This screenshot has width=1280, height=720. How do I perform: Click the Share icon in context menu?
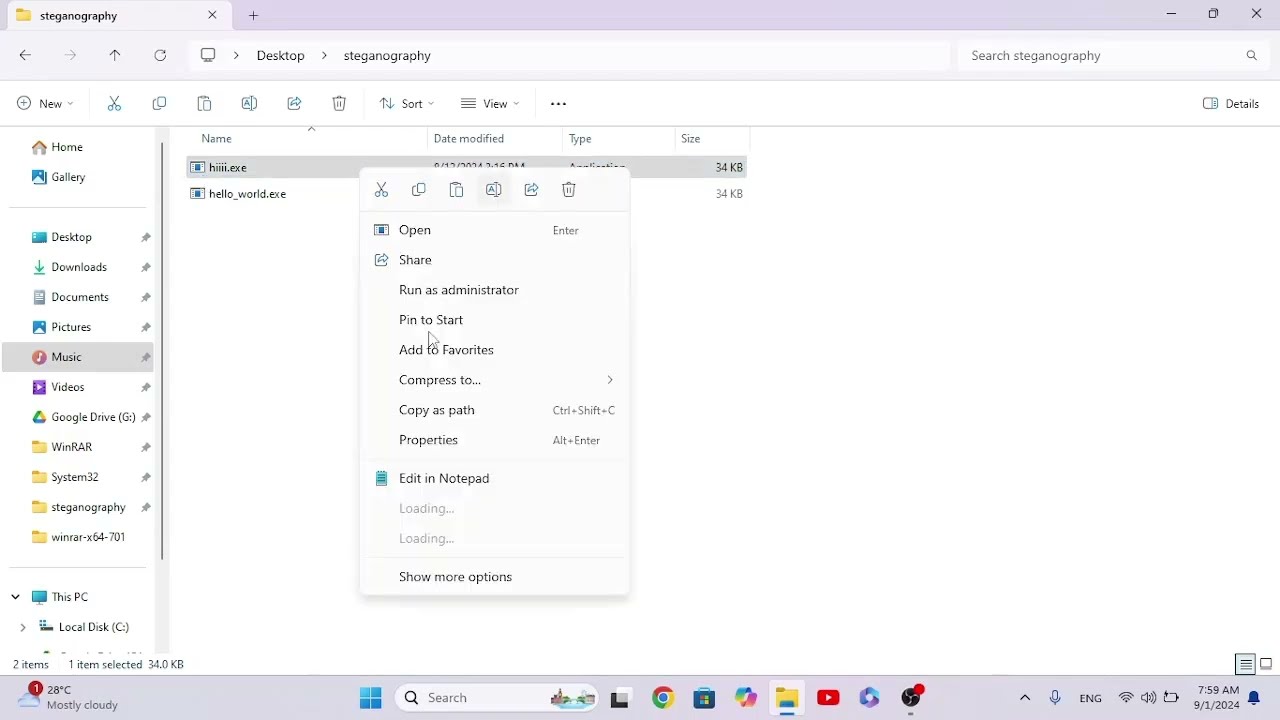click(531, 190)
